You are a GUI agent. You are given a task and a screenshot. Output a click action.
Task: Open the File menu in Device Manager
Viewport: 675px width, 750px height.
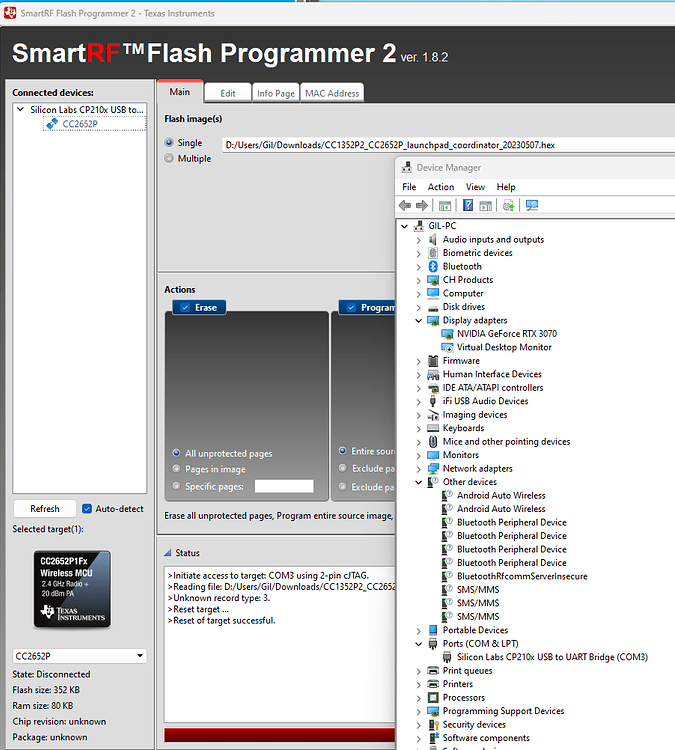click(x=409, y=187)
